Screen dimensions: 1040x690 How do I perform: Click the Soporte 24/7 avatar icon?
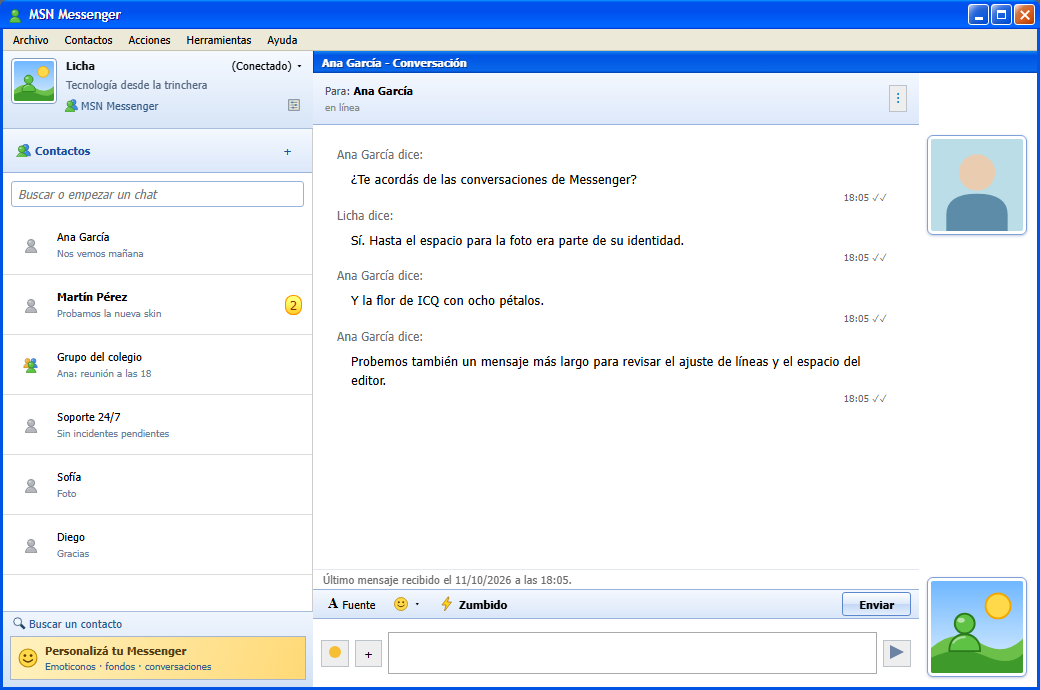[x=31, y=425]
